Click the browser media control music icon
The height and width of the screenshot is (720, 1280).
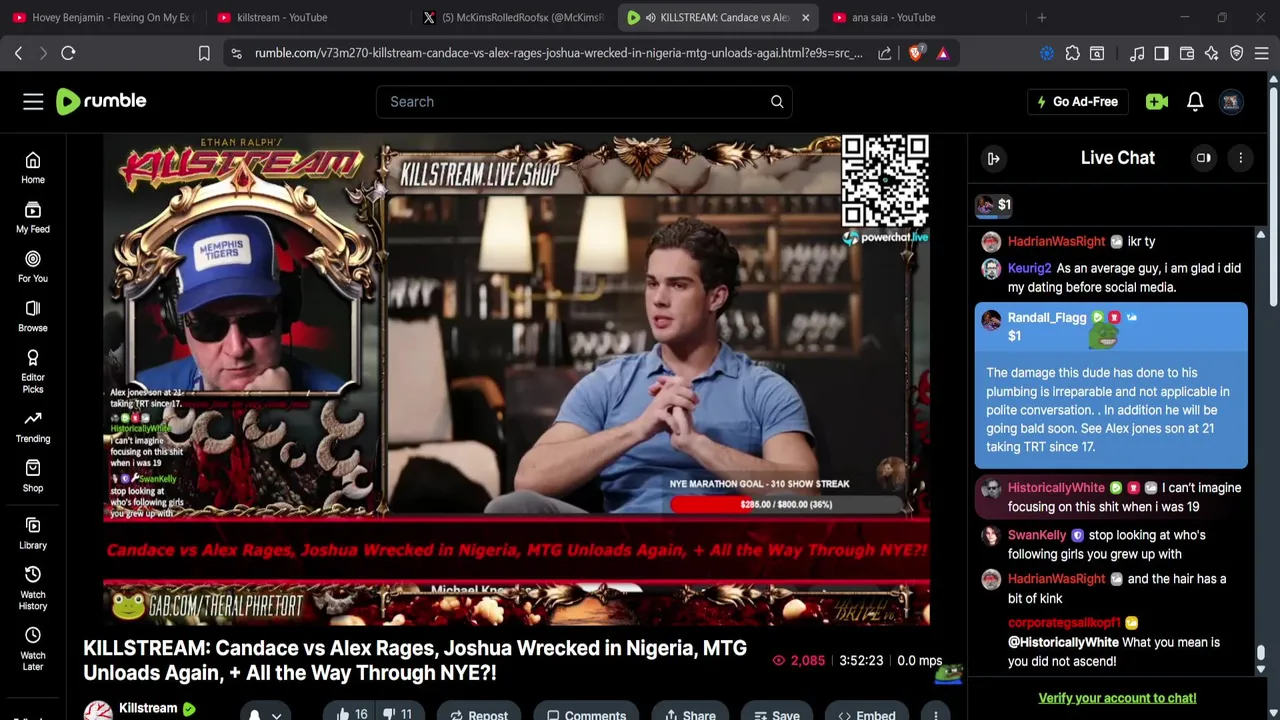point(1137,53)
